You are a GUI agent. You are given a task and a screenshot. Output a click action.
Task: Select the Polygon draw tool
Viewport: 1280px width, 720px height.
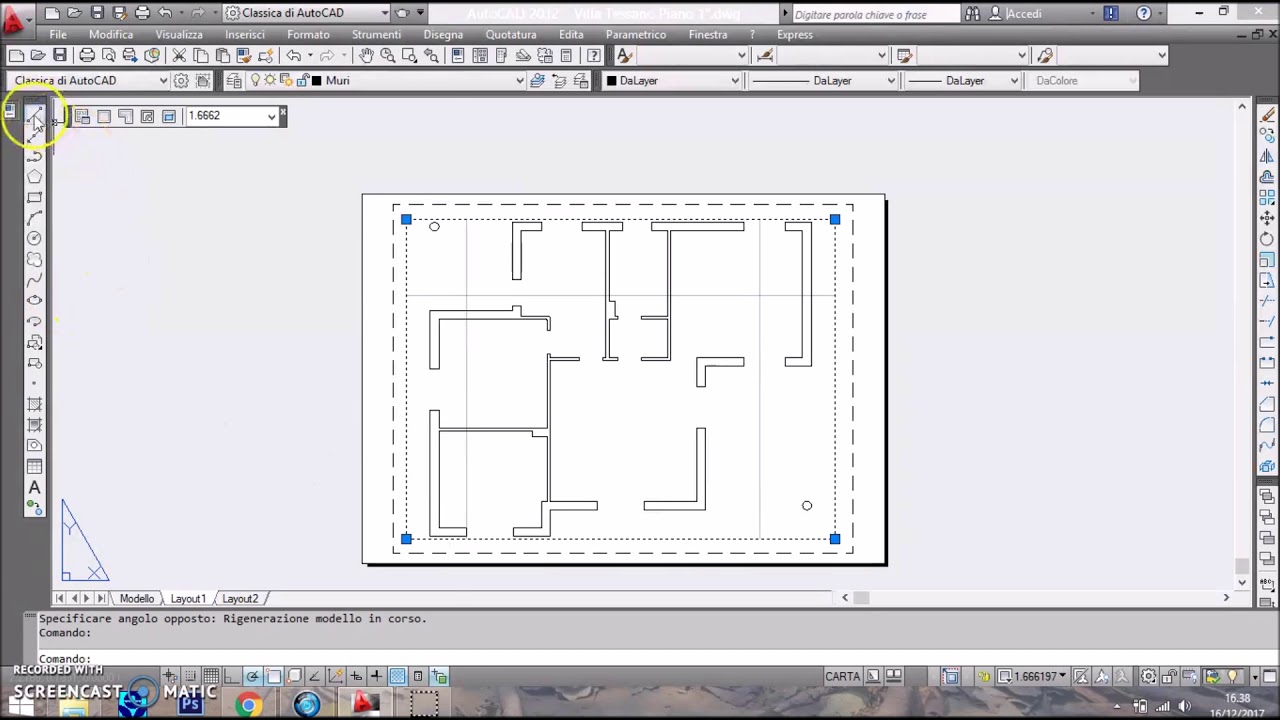pos(34,177)
